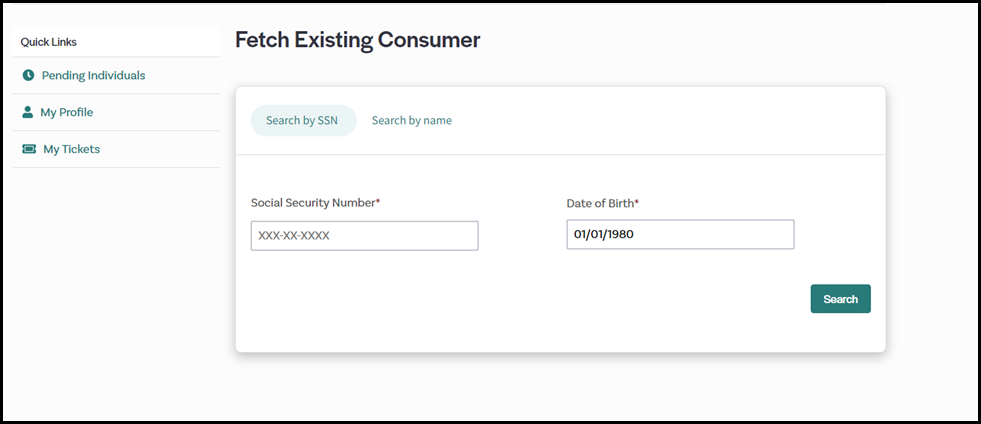Select the Search by SSN tab
Viewport: 981px width, 424px height.
(302, 120)
